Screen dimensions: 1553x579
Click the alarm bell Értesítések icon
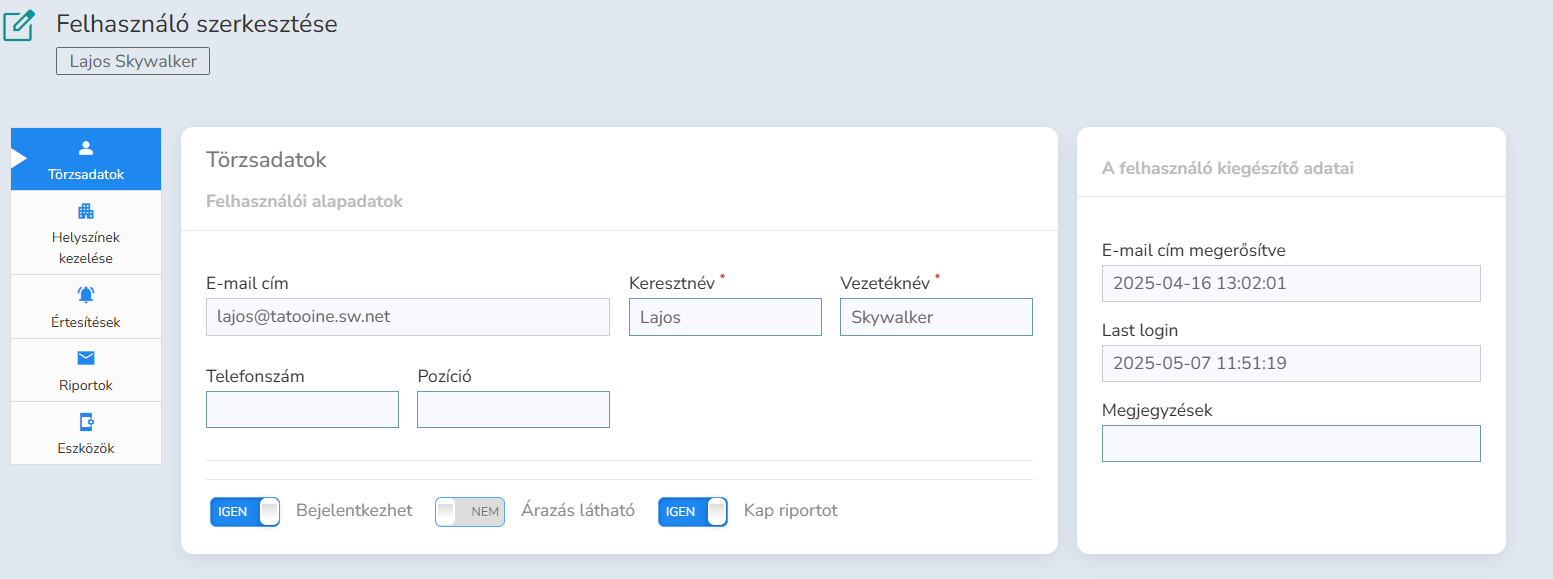[86, 294]
